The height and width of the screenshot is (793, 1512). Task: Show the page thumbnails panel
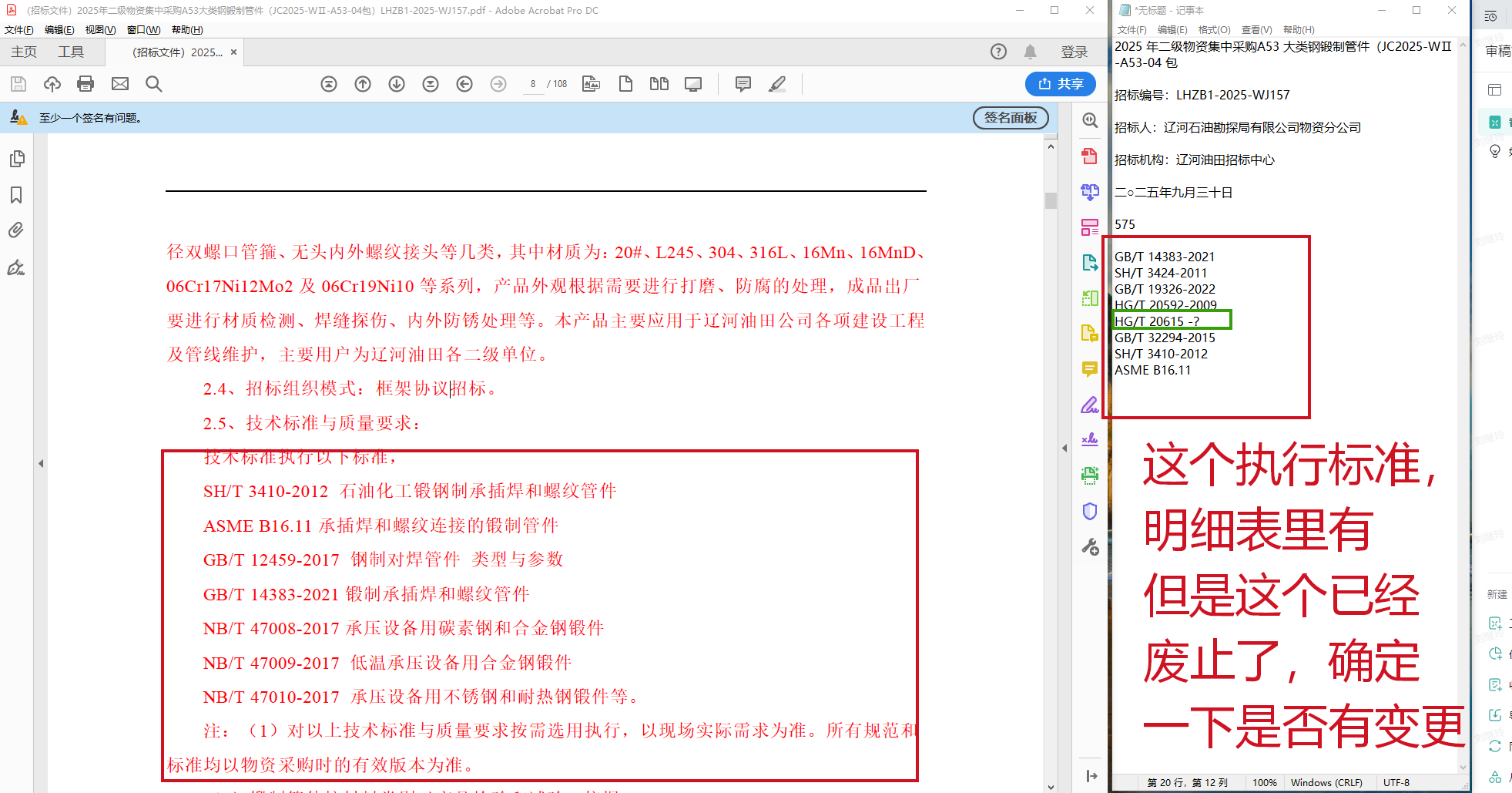[16, 159]
